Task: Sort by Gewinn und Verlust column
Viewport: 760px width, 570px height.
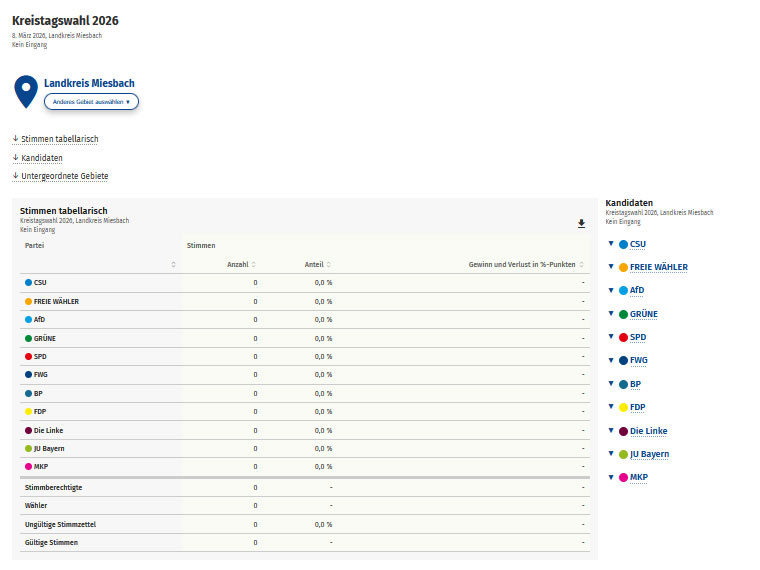Action: 583,264
